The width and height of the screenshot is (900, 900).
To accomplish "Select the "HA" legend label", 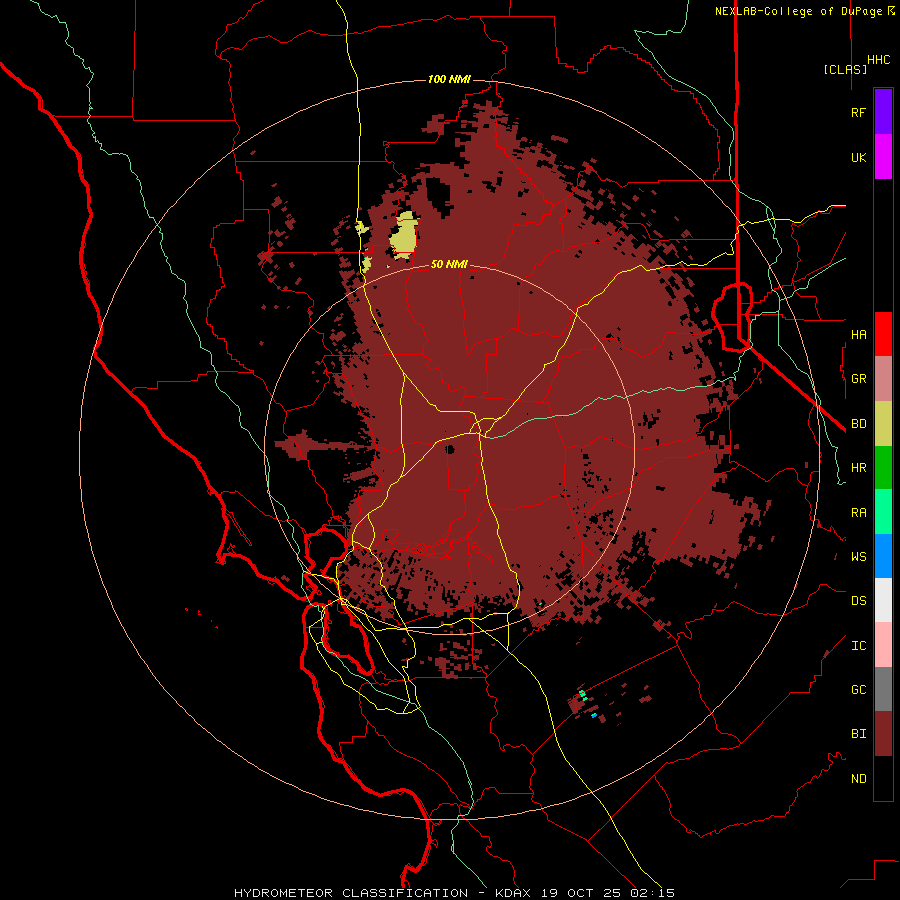I will click(858, 334).
